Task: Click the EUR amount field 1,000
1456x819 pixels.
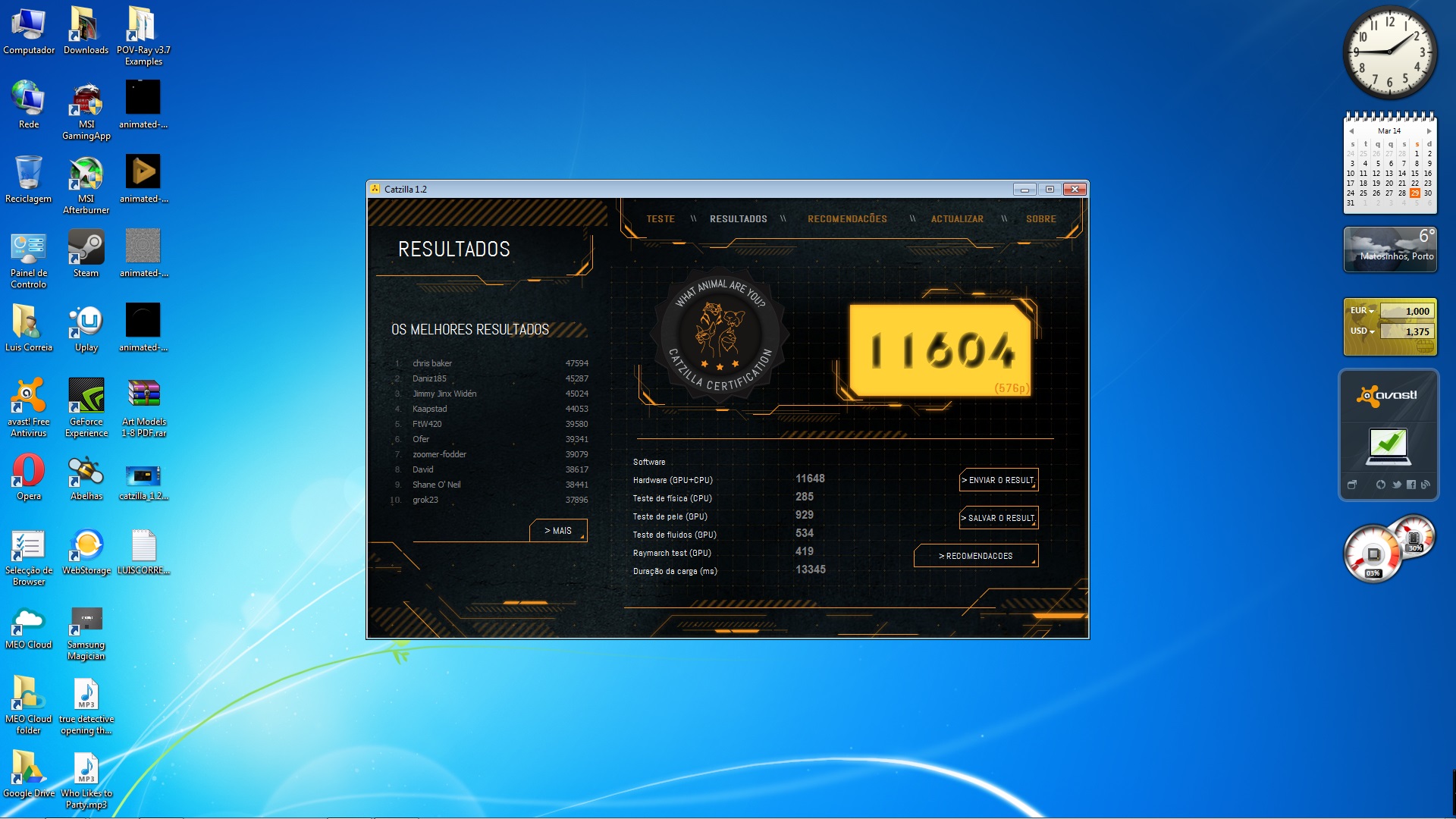Action: pyautogui.click(x=1407, y=311)
